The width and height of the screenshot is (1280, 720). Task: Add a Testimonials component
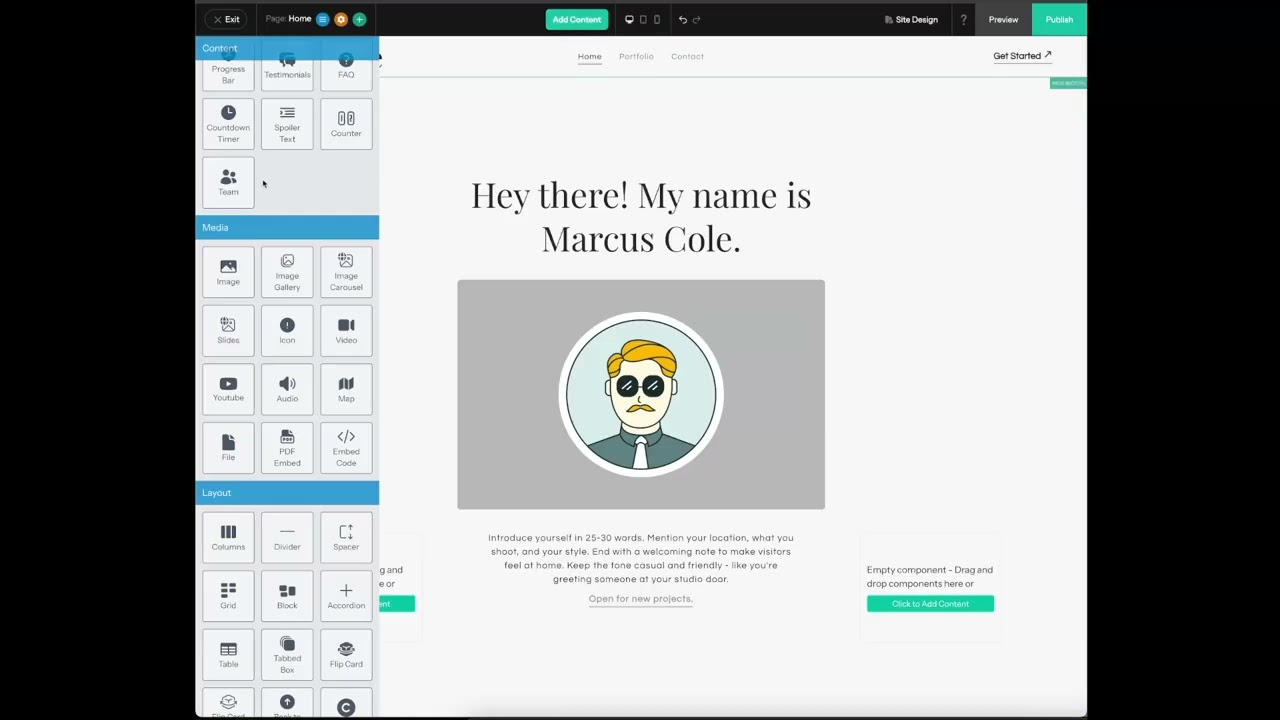coord(287,70)
